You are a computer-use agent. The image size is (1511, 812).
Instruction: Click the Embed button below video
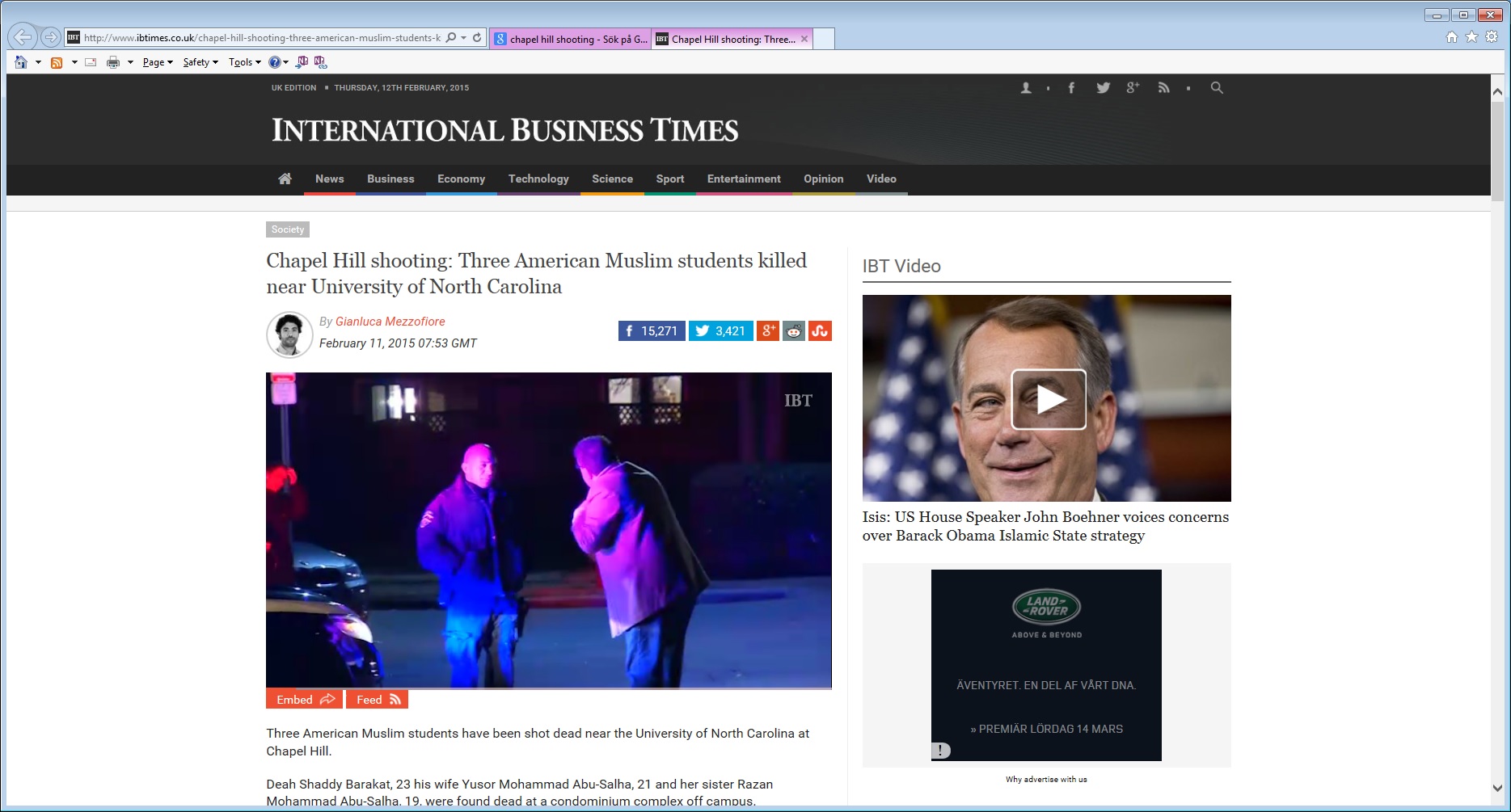tap(304, 700)
